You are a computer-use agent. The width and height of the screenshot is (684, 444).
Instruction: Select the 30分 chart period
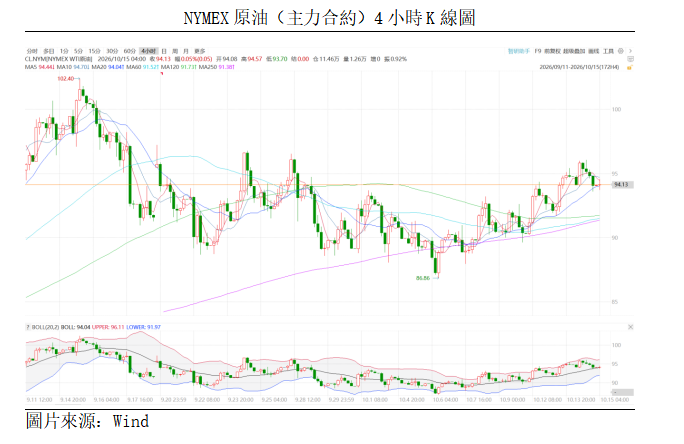[x=112, y=51]
